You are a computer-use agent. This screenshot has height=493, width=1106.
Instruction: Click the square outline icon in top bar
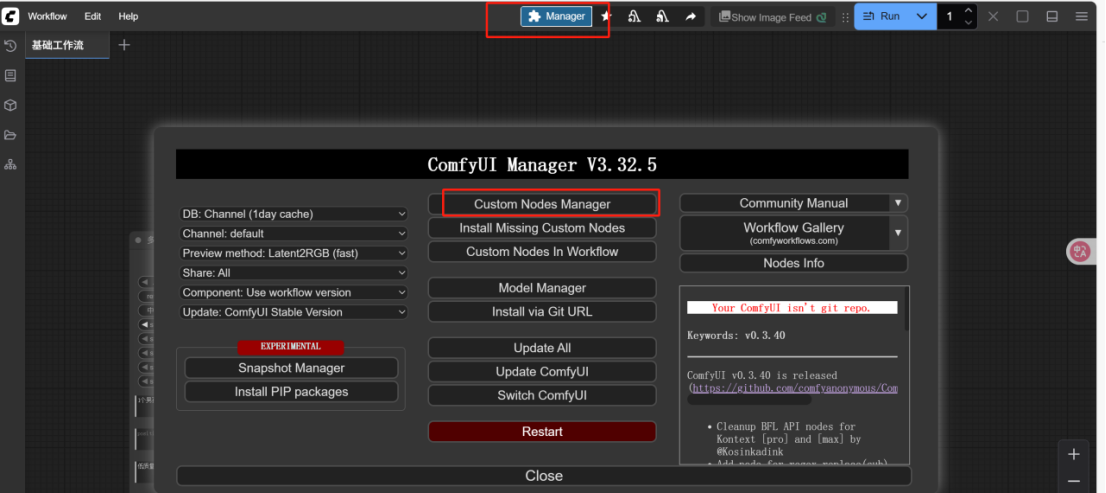1022,16
